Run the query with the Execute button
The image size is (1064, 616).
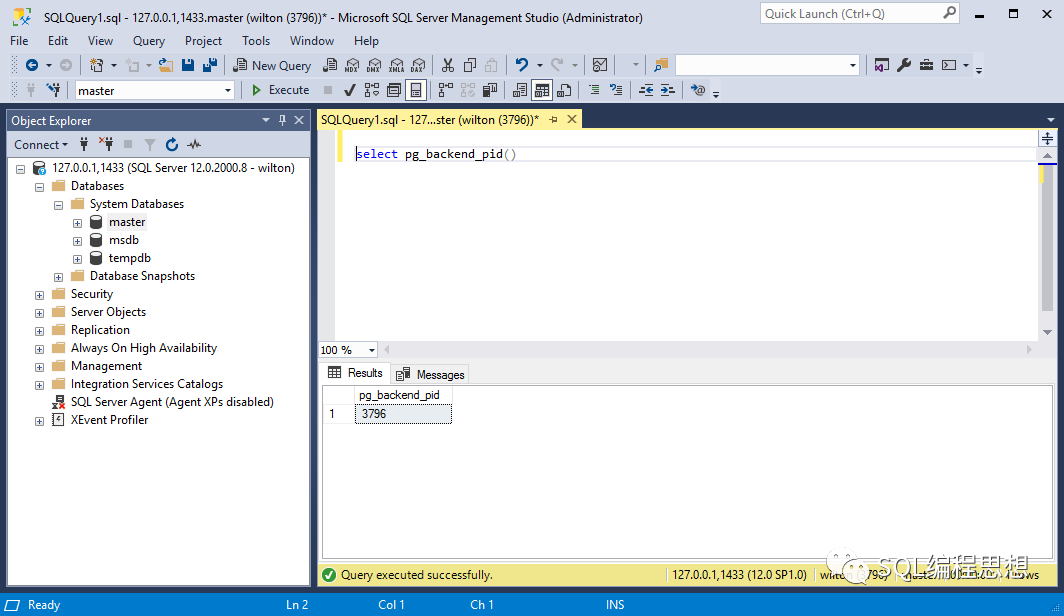click(279, 90)
